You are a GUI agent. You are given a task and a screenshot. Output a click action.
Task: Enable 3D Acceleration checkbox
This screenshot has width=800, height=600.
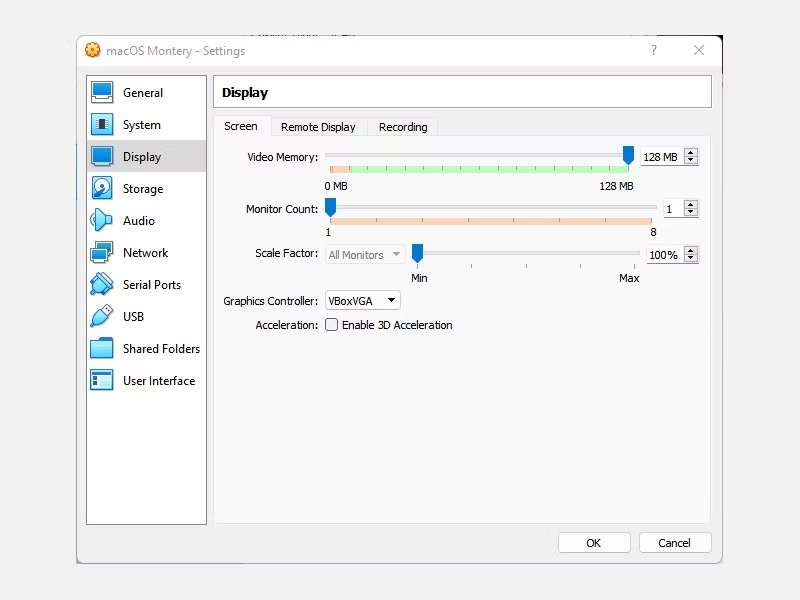tap(332, 325)
